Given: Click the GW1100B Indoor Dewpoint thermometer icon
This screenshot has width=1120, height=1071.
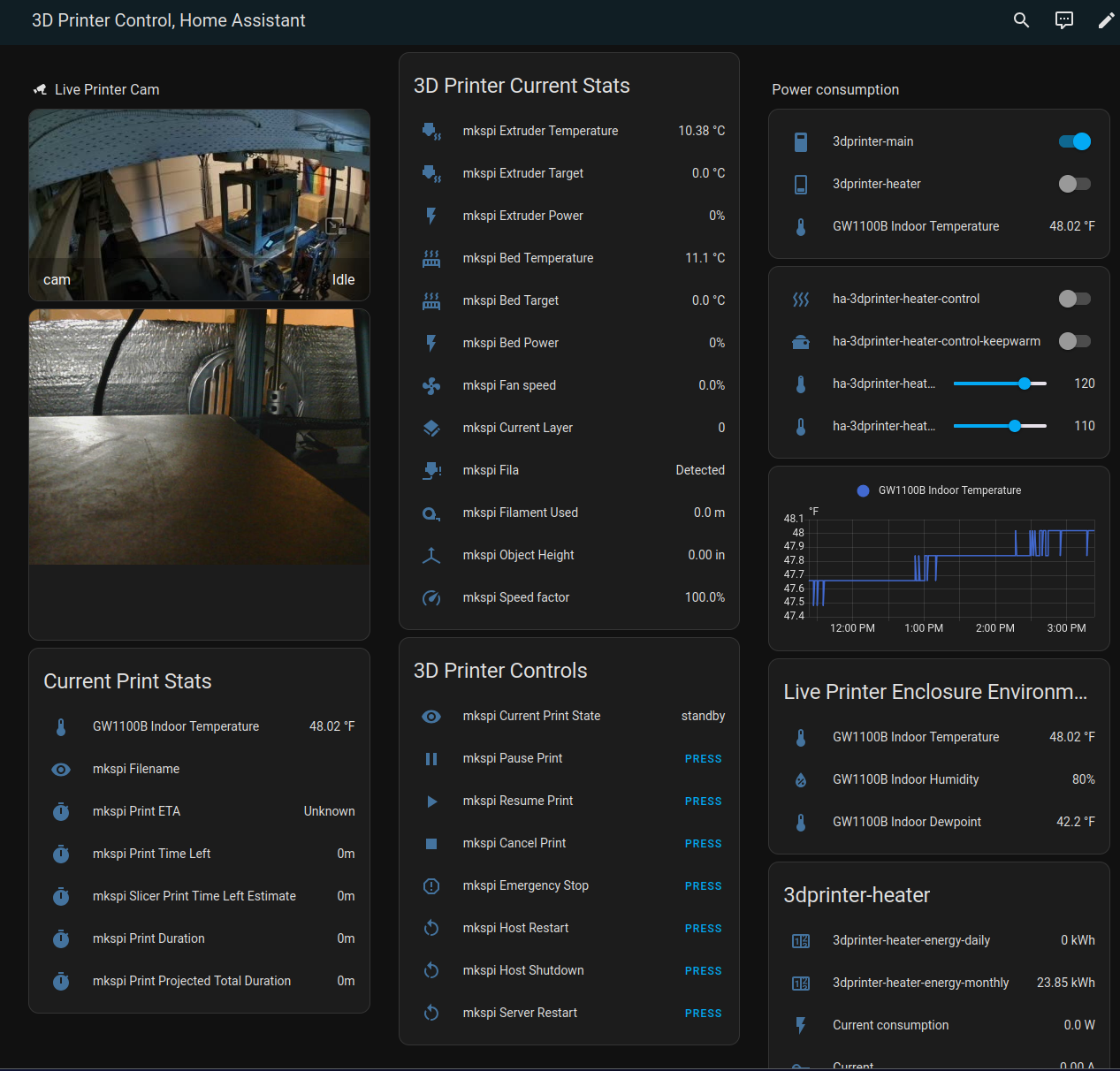Looking at the screenshot, I should (x=801, y=822).
